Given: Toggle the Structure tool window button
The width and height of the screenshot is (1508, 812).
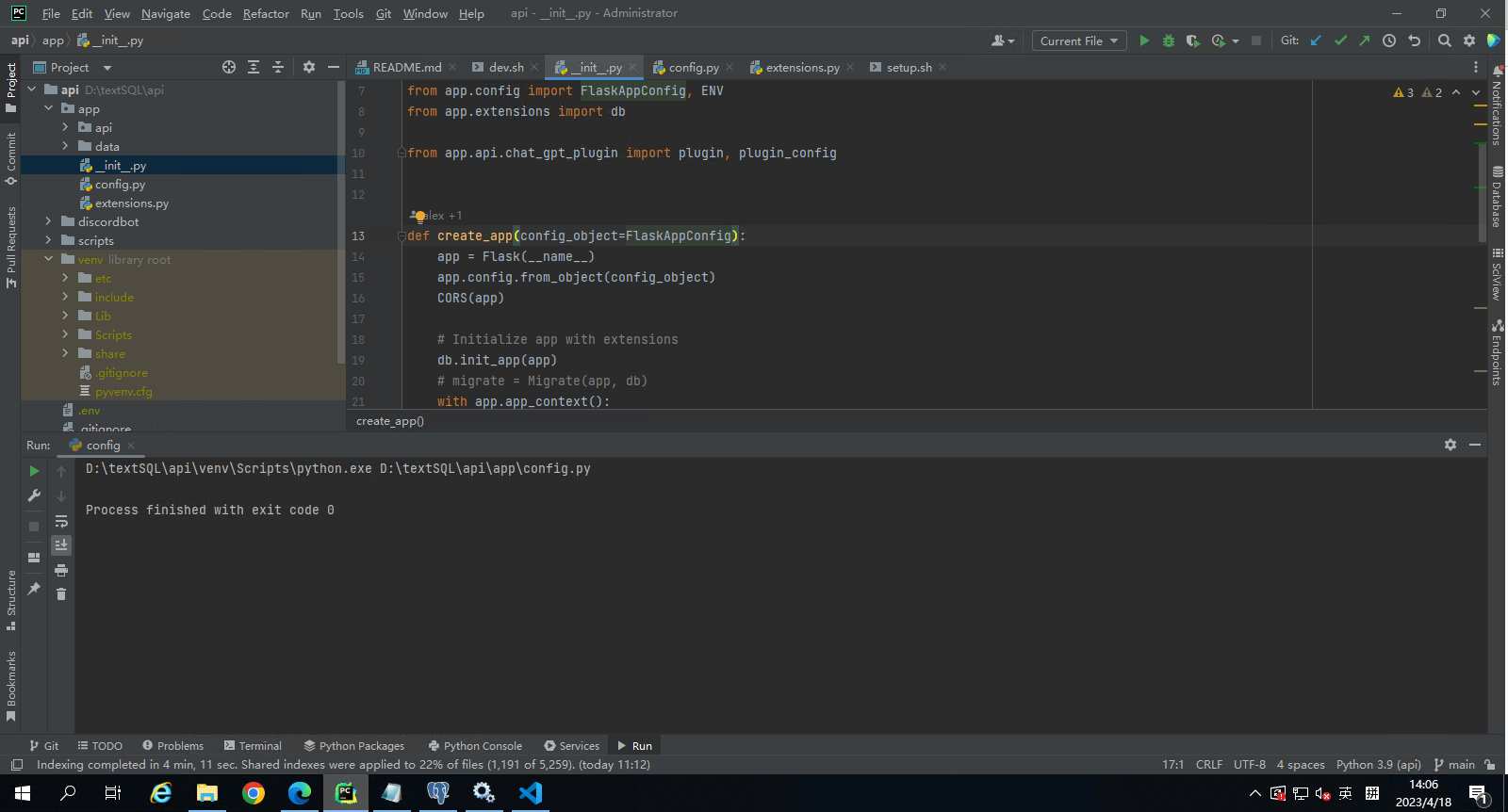Looking at the screenshot, I should coord(11,600).
